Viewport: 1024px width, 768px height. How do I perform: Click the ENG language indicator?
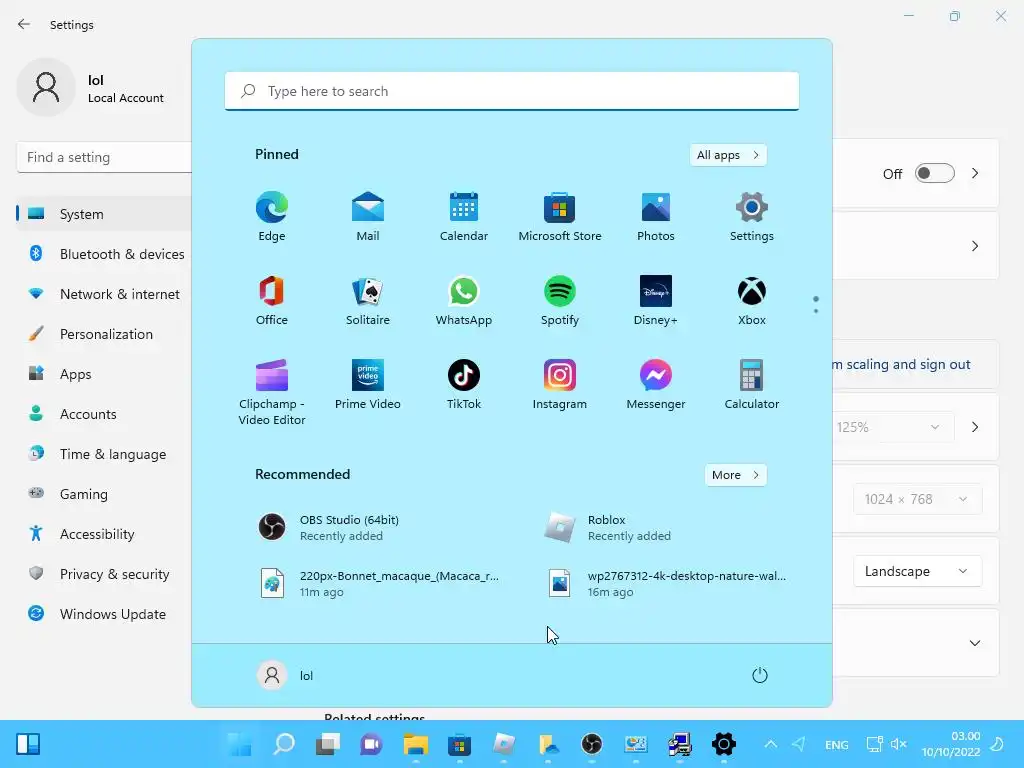point(837,744)
